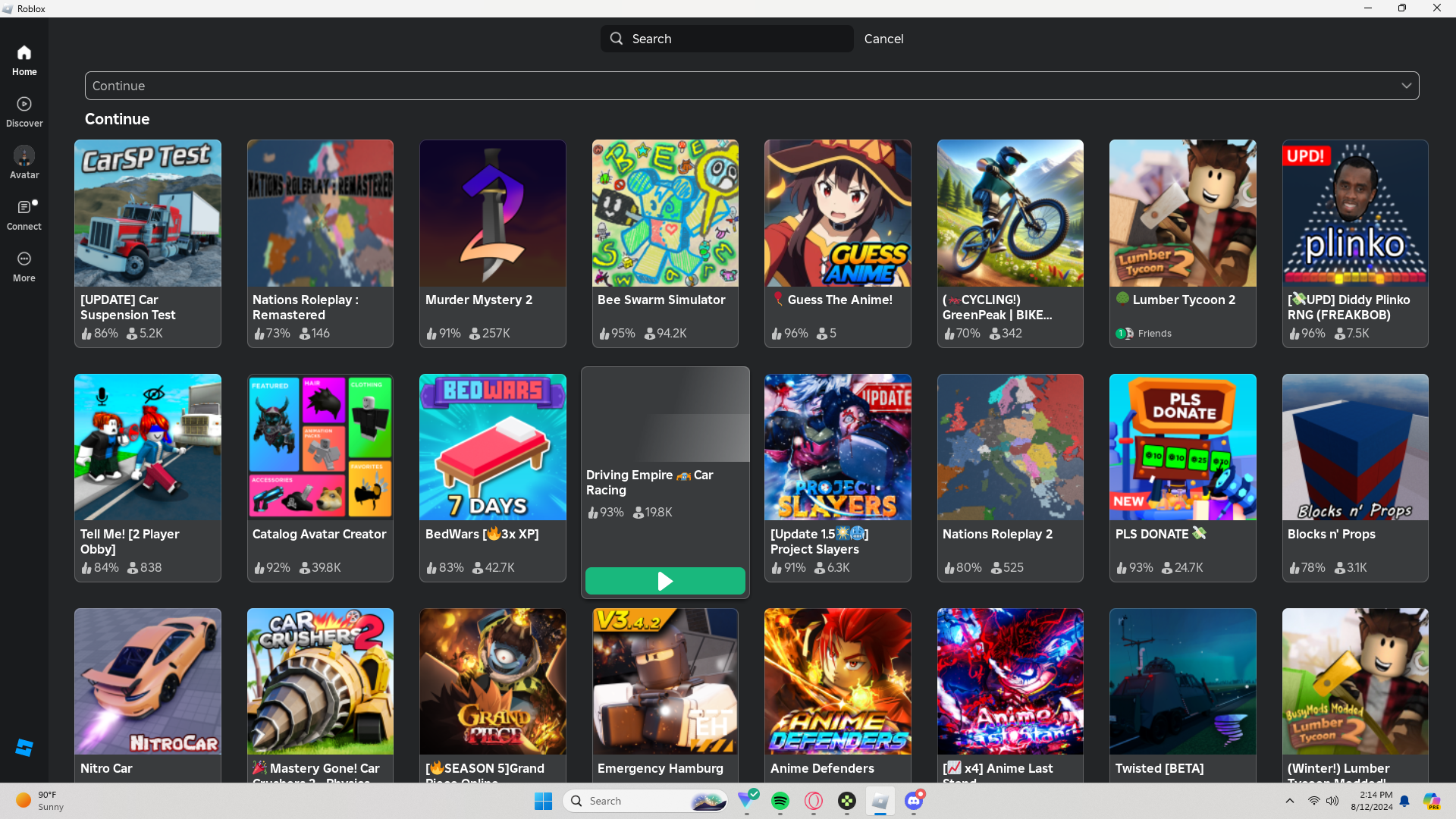Cancel the search
The width and height of the screenshot is (1456, 819).
pos(883,39)
